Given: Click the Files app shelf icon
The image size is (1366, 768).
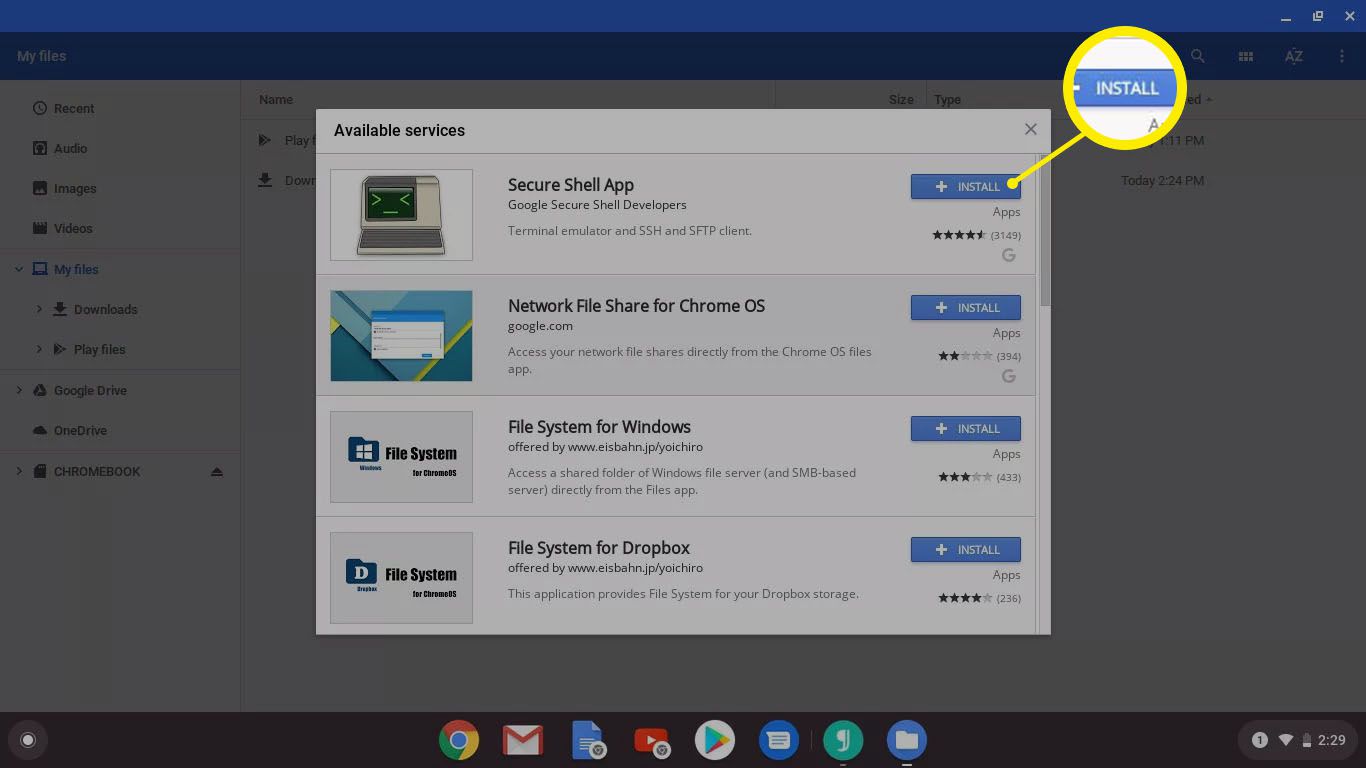Looking at the screenshot, I should click(x=907, y=741).
